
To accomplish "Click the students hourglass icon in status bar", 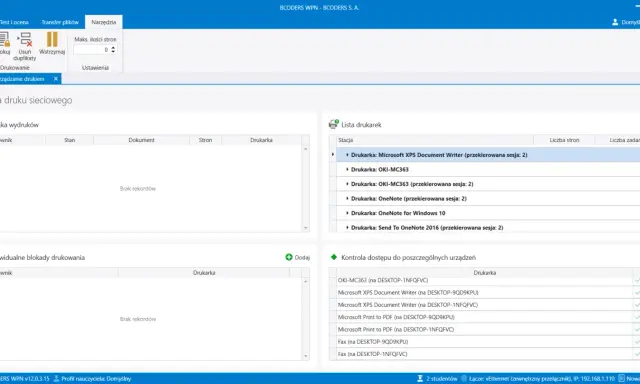I will click(x=420, y=378).
